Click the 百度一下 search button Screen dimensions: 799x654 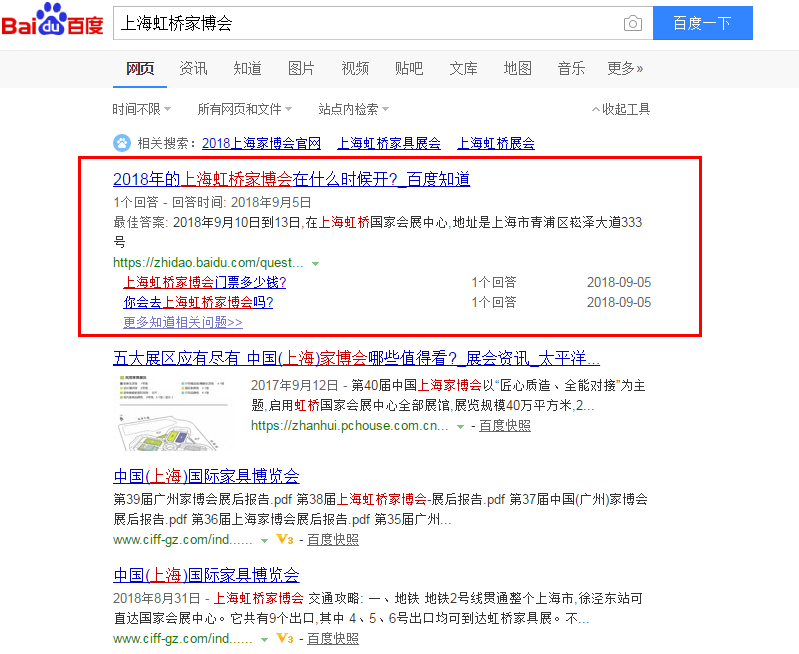(703, 23)
